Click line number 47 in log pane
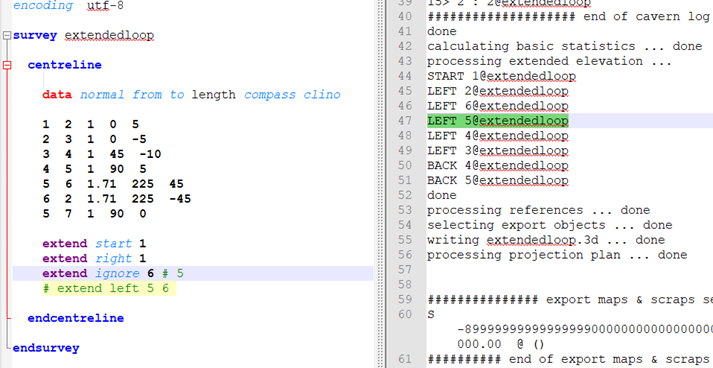The image size is (713, 368). click(x=405, y=121)
